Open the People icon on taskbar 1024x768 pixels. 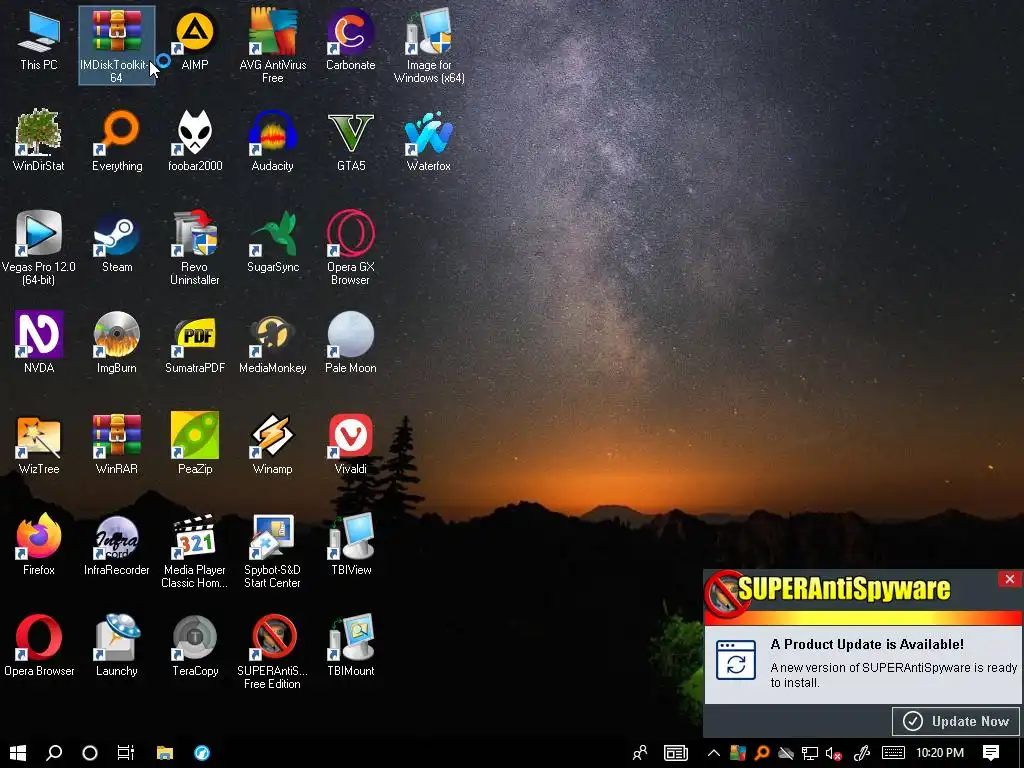640,753
